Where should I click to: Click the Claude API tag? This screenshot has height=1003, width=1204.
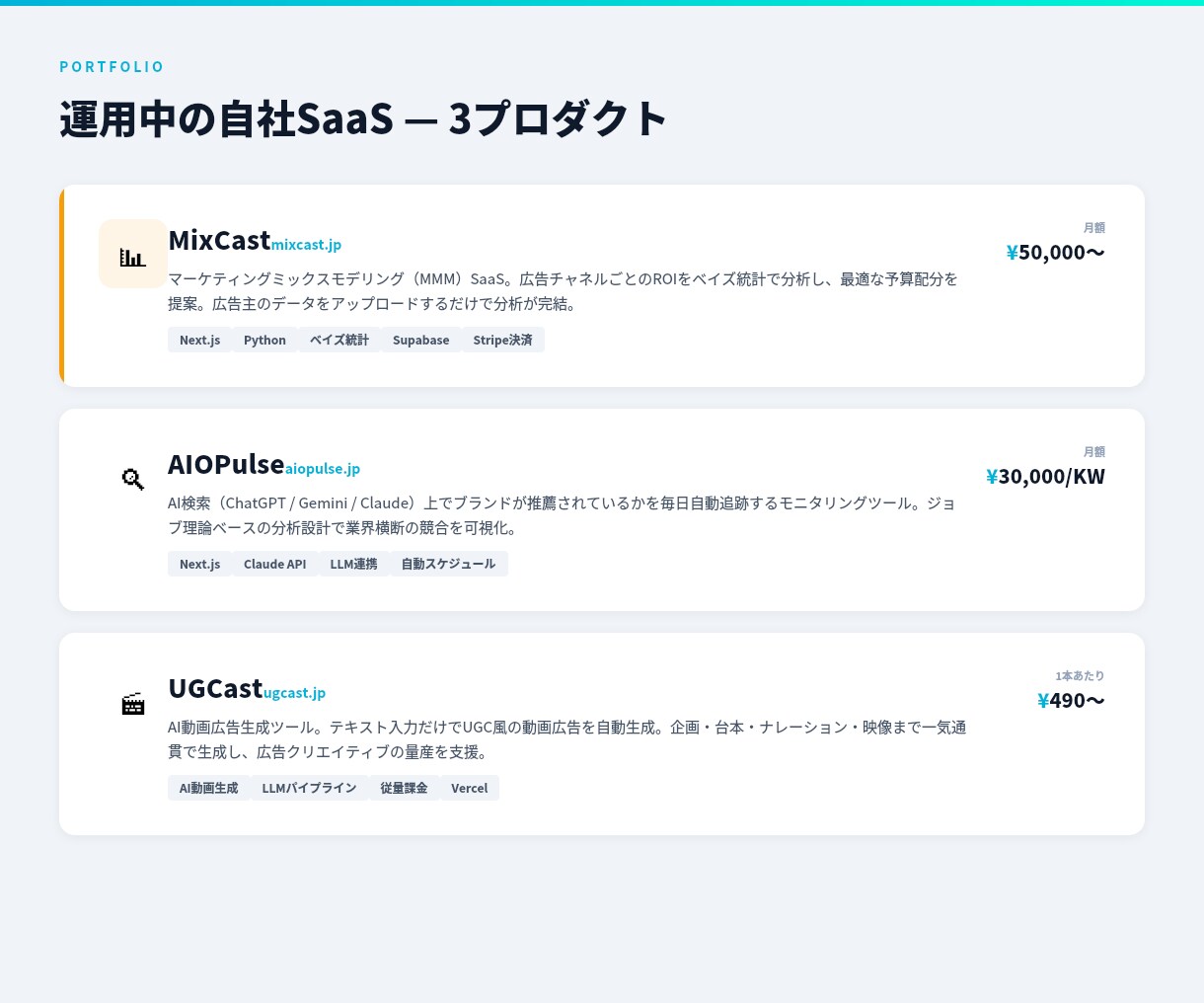tap(275, 564)
